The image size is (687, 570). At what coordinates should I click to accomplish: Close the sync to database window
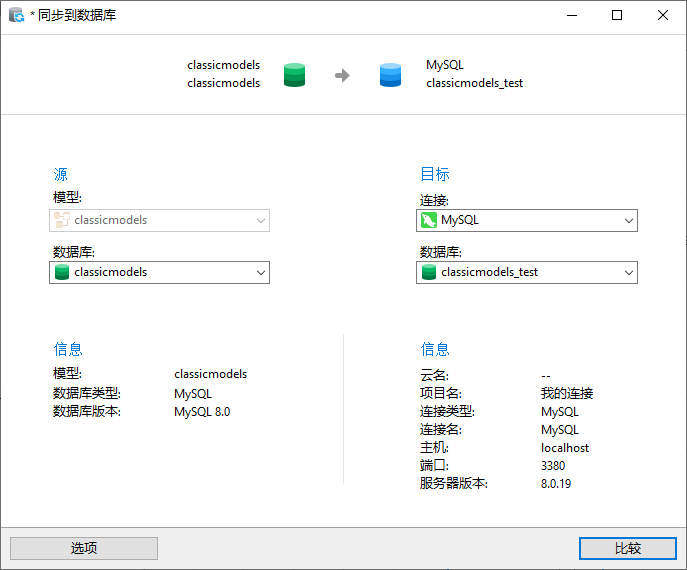click(662, 15)
